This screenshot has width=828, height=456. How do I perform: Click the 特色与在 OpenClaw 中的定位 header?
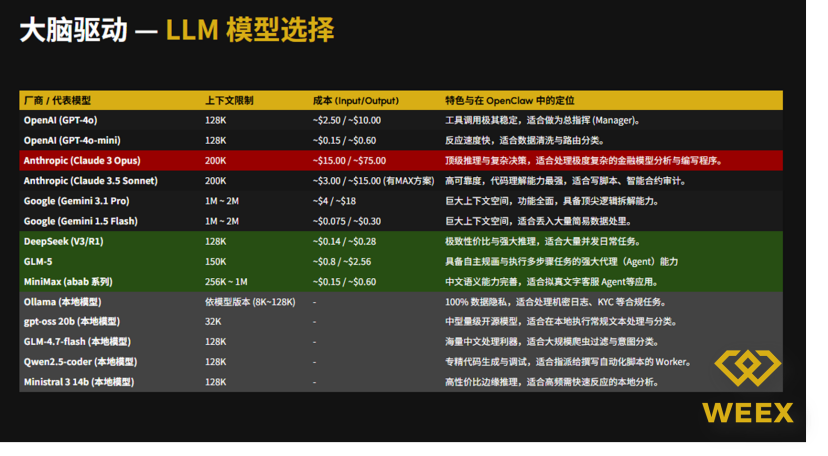tap(511, 101)
